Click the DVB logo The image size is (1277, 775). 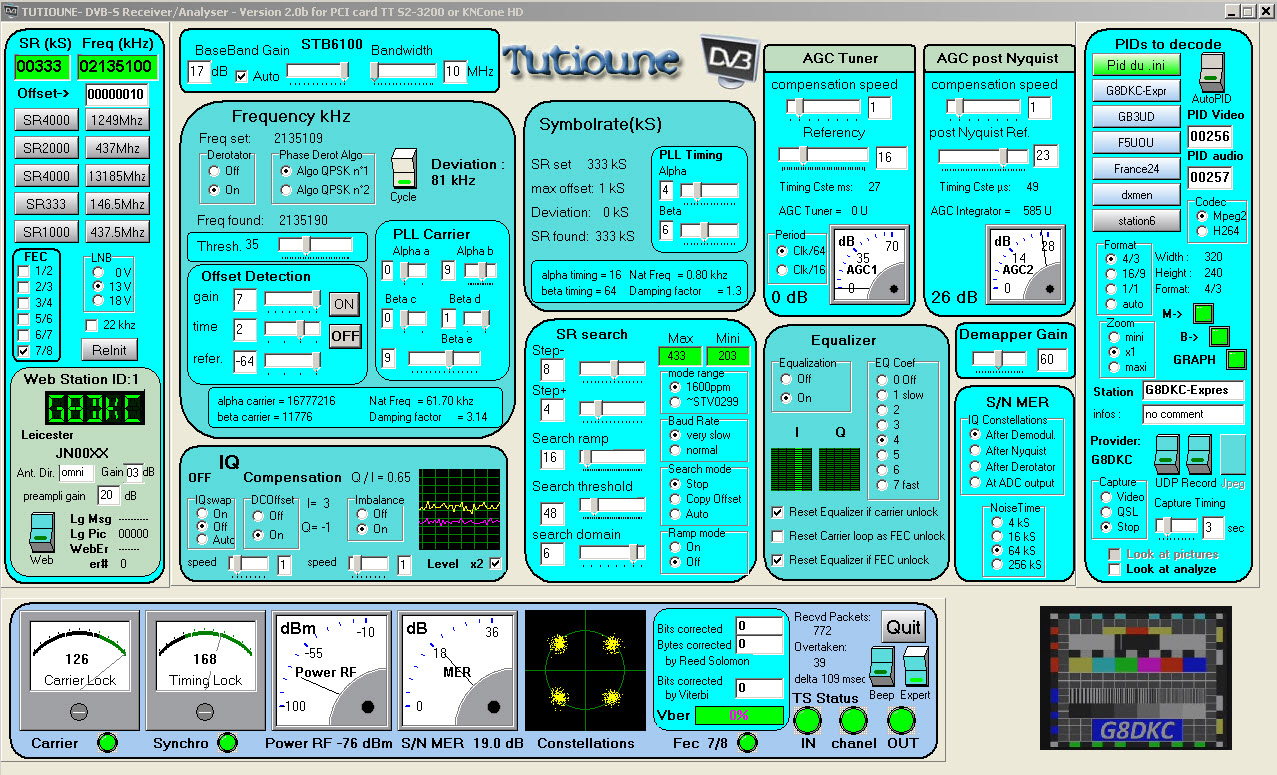point(730,60)
